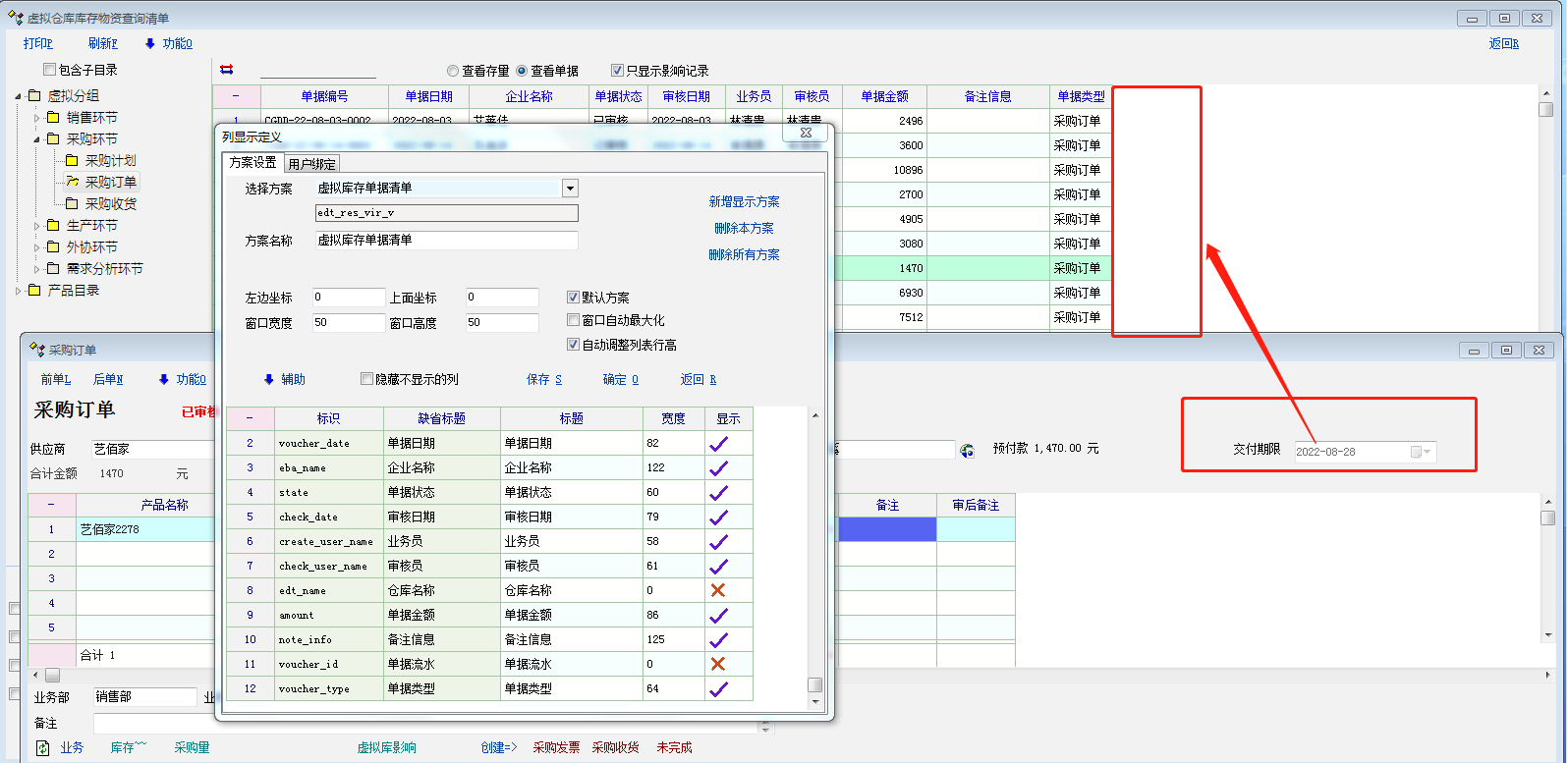
Task: Click the purple checkmark in the voucher_date row
Action: [x=718, y=443]
